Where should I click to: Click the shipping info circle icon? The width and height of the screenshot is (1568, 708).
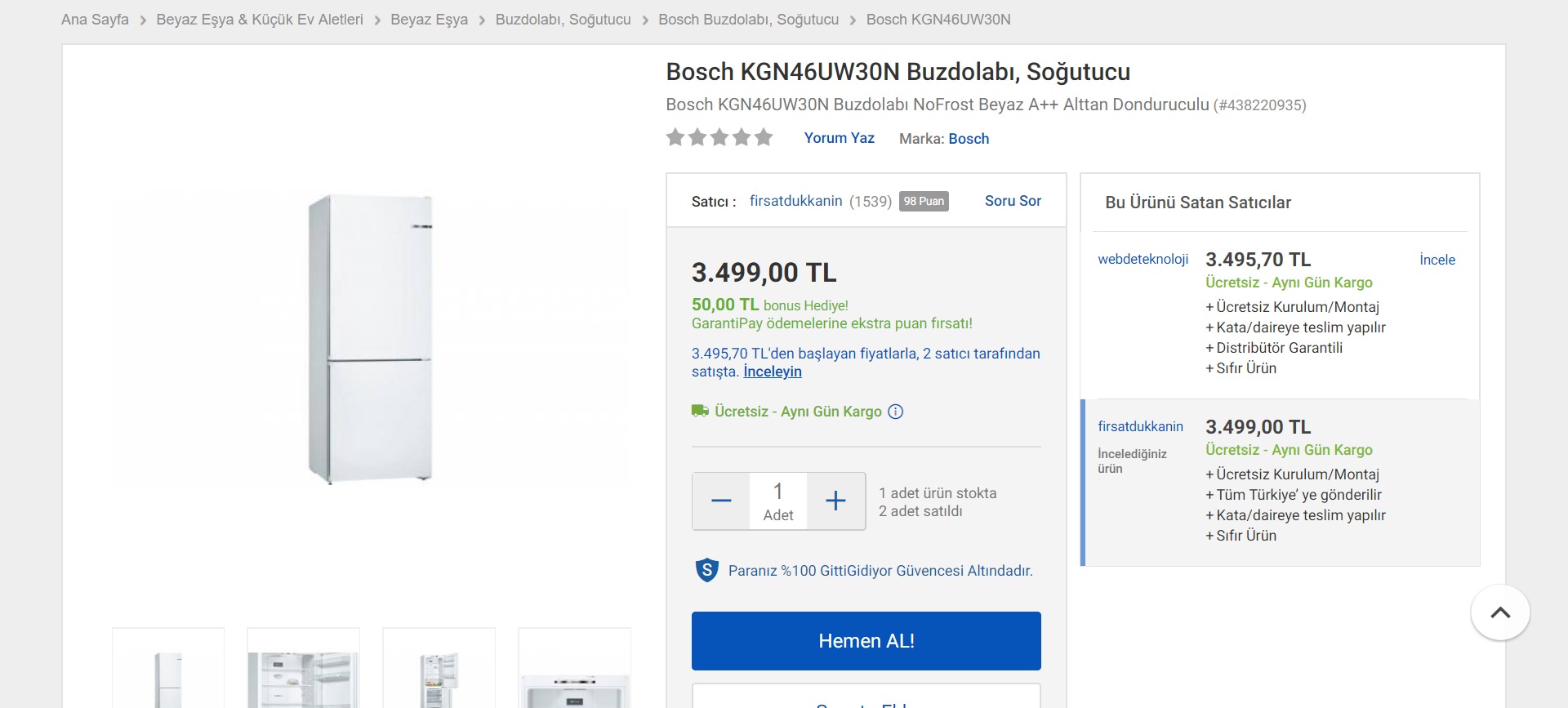896,412
